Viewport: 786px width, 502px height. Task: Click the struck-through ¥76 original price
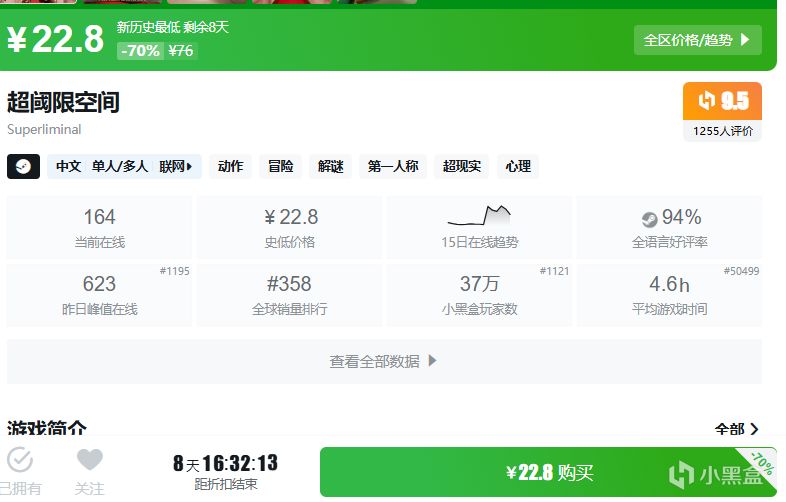point(180,51)
